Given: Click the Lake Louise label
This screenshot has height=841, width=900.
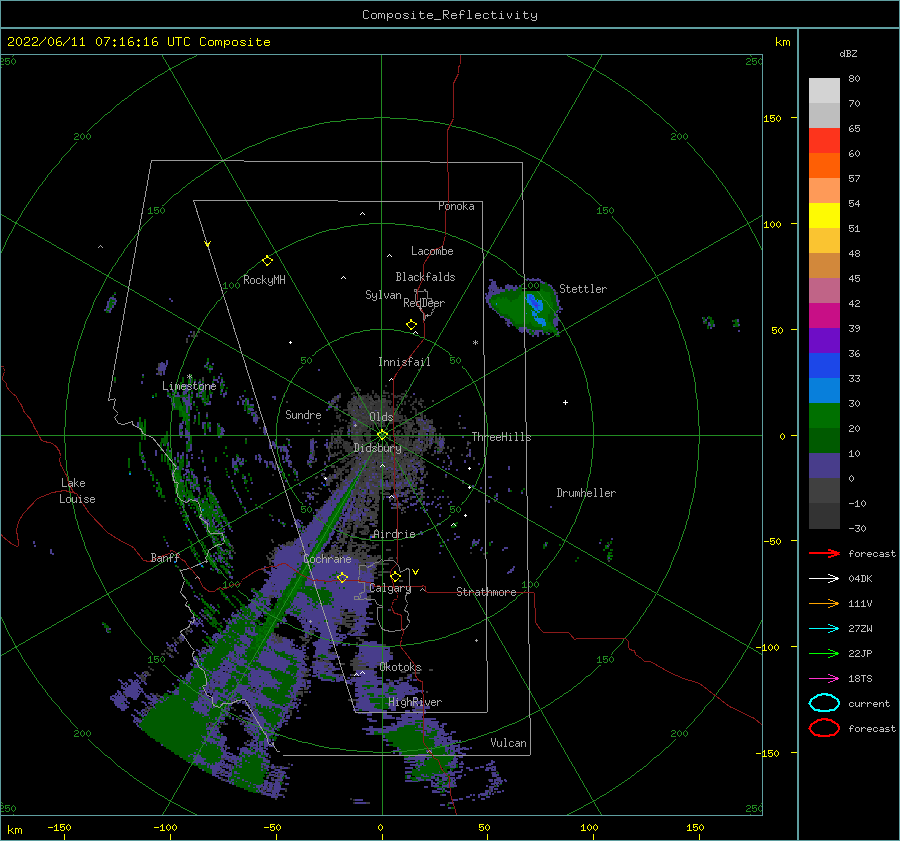Looking at the screenshot, I should click(77, 491).
